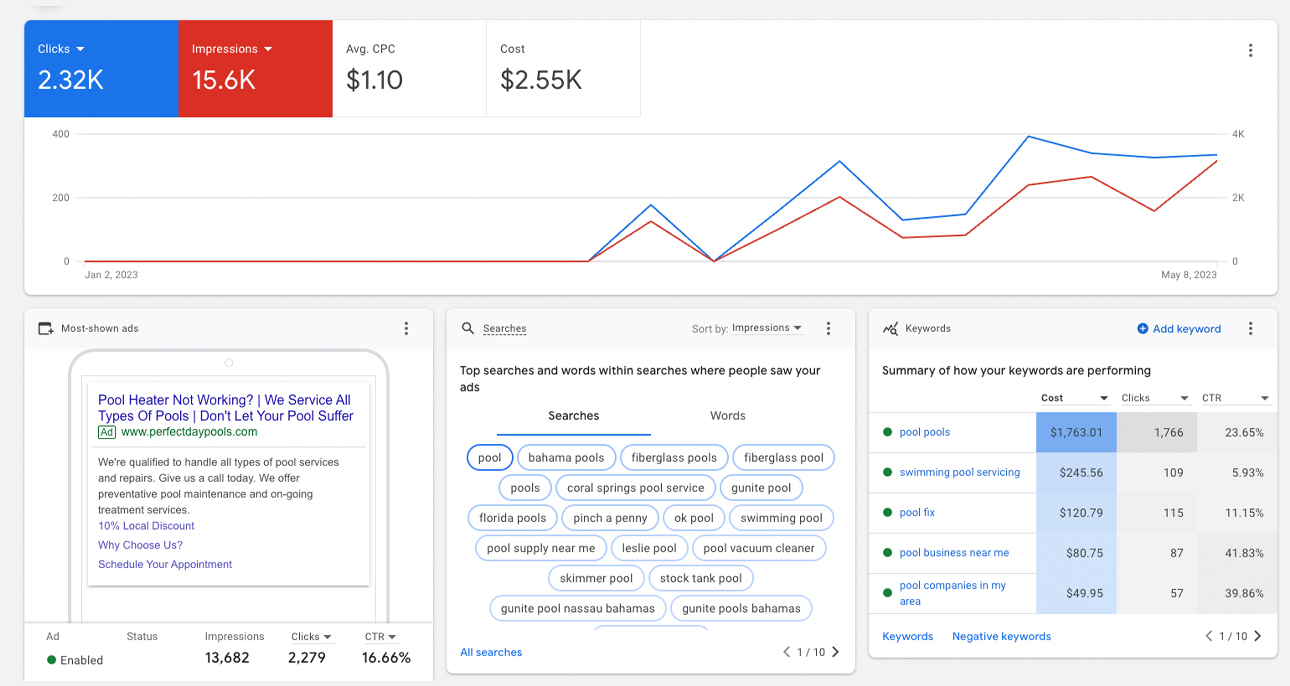The height and width of the screenshot is (686, 1290).
Task: Open Searches card three-dot menu
Action: coord(828,329)
